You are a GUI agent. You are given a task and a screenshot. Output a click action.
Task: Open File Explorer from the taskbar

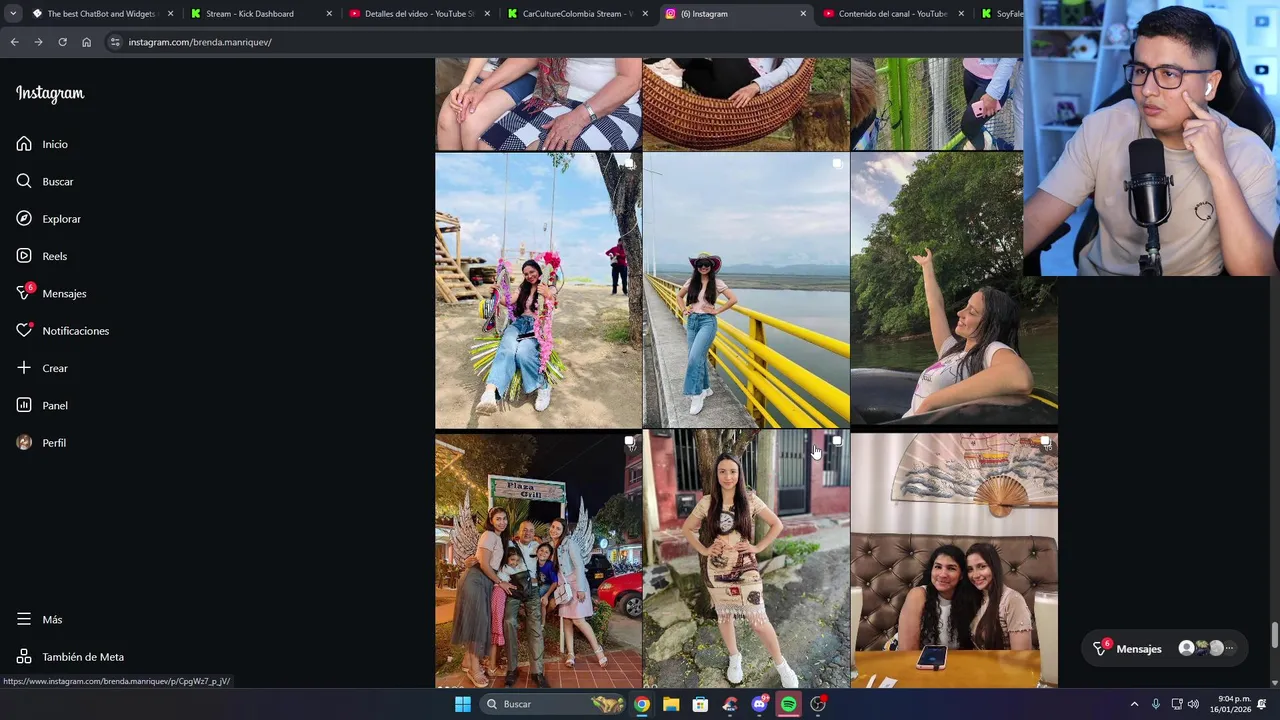click(x=671, y=704)
